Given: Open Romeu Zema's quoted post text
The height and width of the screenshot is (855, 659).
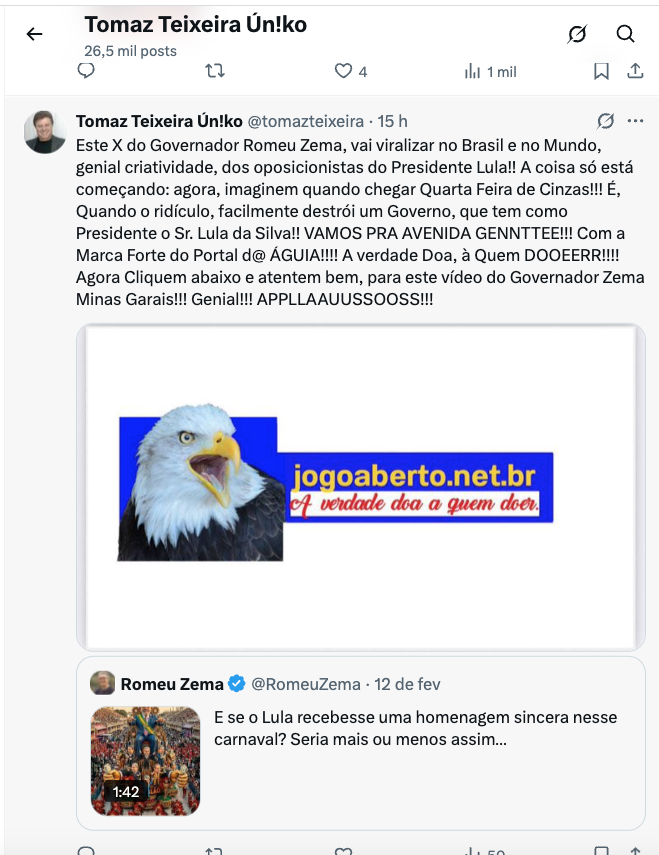Looking at the screenshot, I should tap(415, 728).
